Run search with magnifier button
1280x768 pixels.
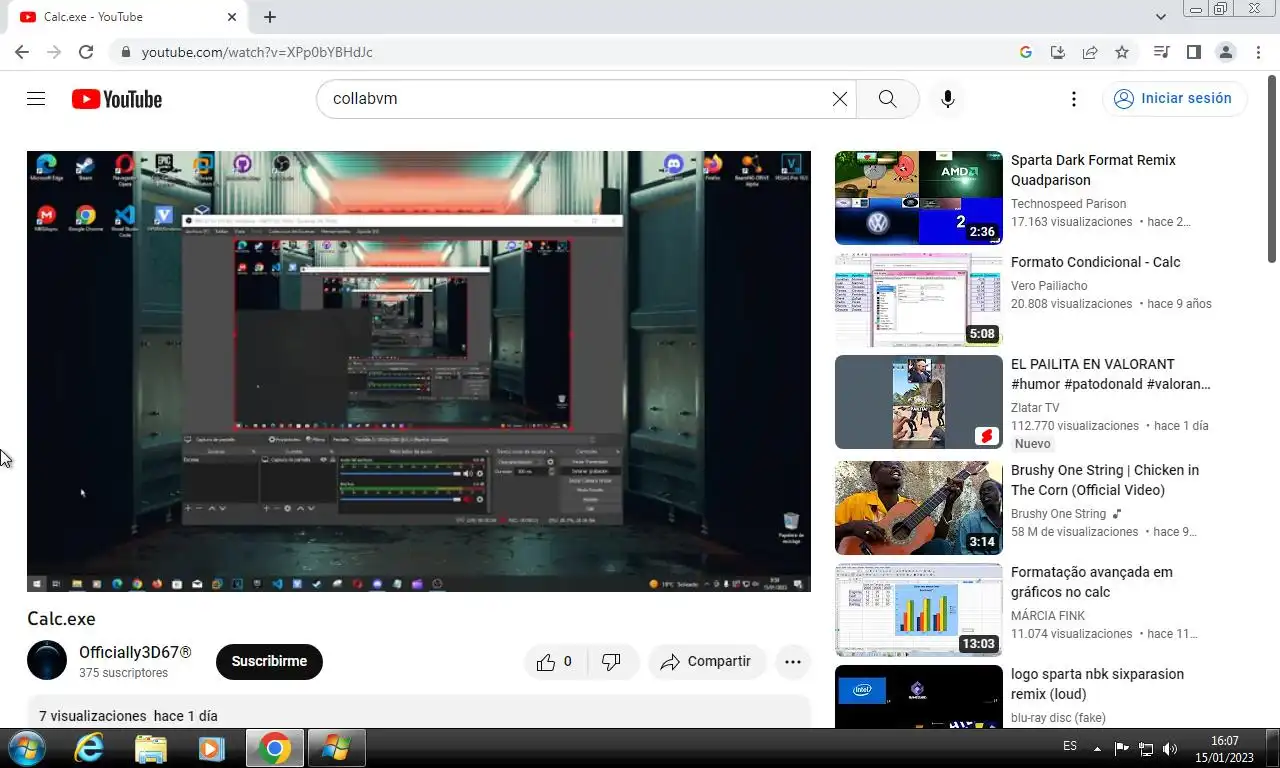pyautogui.click(x=888, y=99)
